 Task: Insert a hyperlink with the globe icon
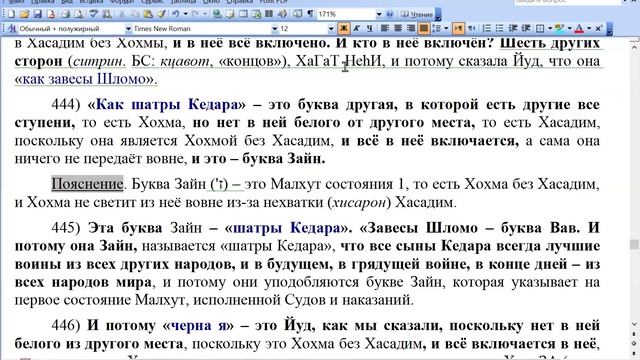click(217, 14)
